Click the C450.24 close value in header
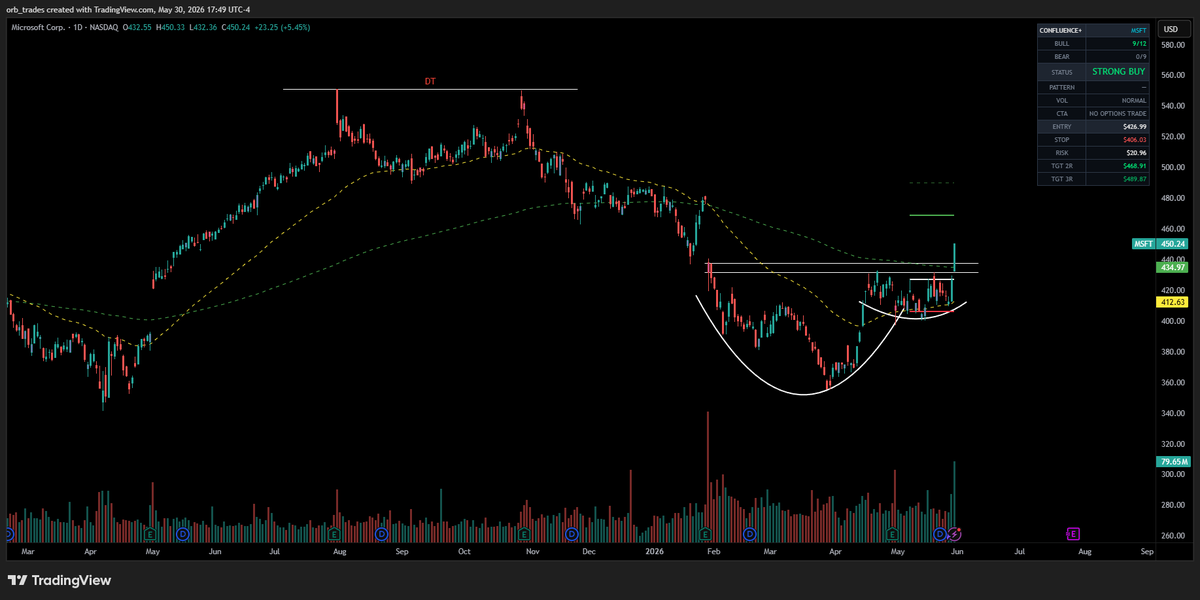Viewport: 1200px width, 600px height. [x=238, y=27]
